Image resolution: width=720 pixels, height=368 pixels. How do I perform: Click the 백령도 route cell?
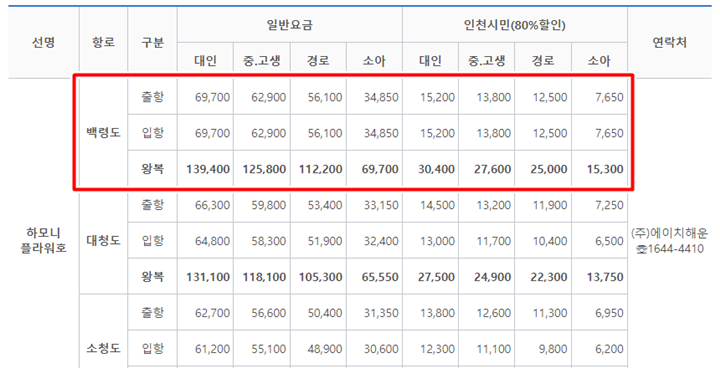click(x=104, y=133)
